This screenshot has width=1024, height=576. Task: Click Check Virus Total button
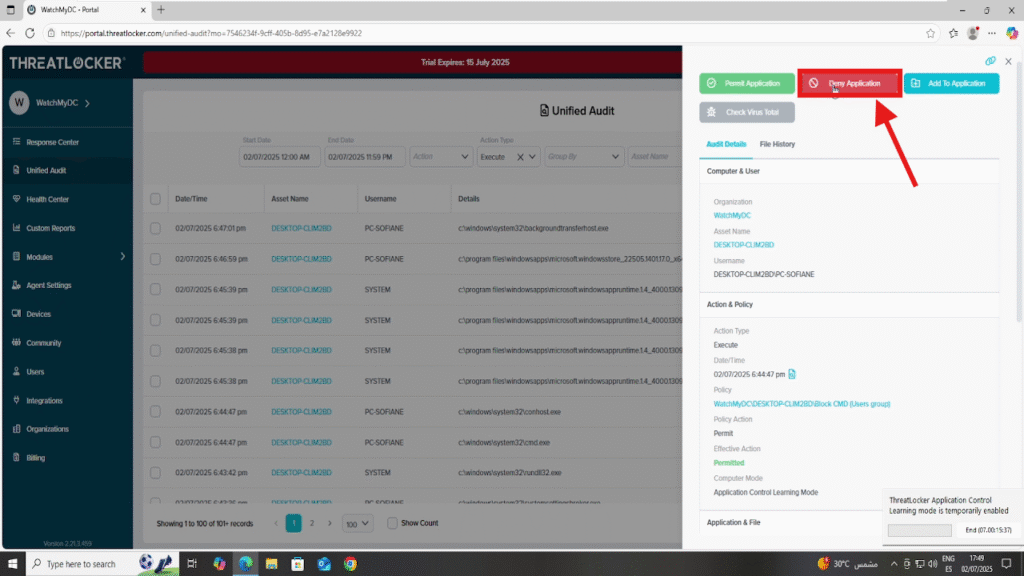point(746,112)
